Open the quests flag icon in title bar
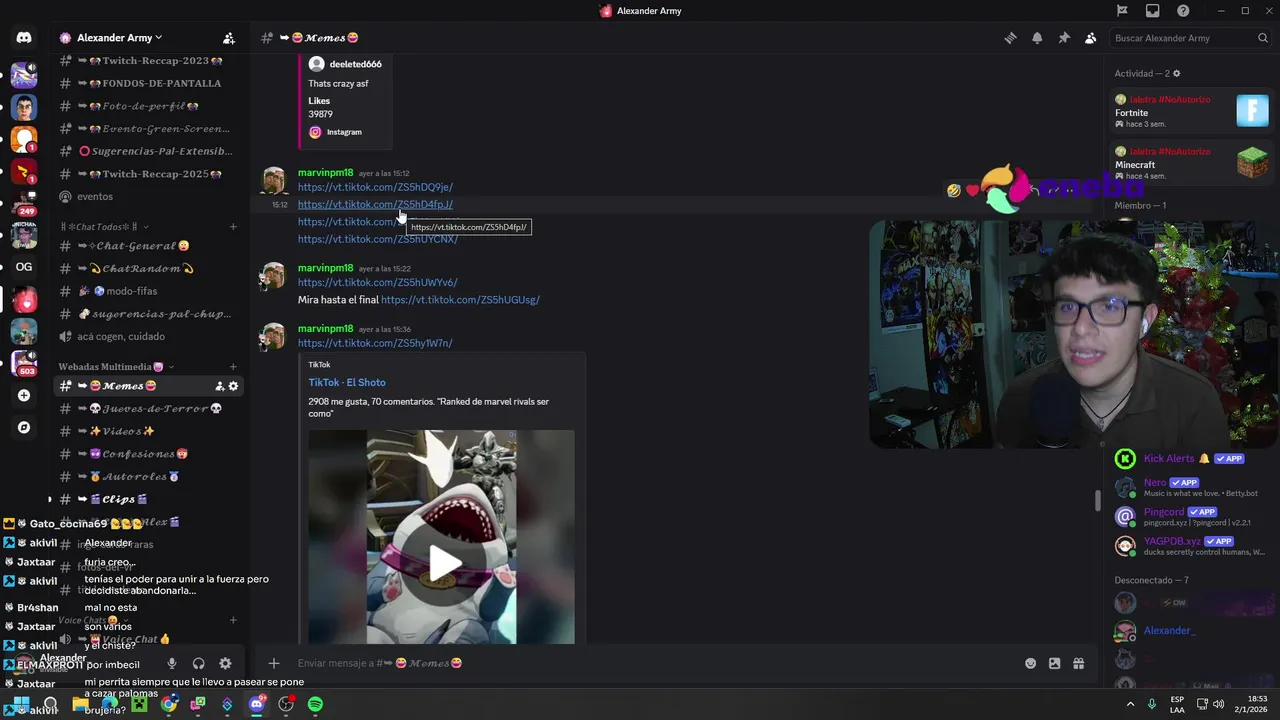Viewport: 1280px width, 720px height. click(1122, 11)
